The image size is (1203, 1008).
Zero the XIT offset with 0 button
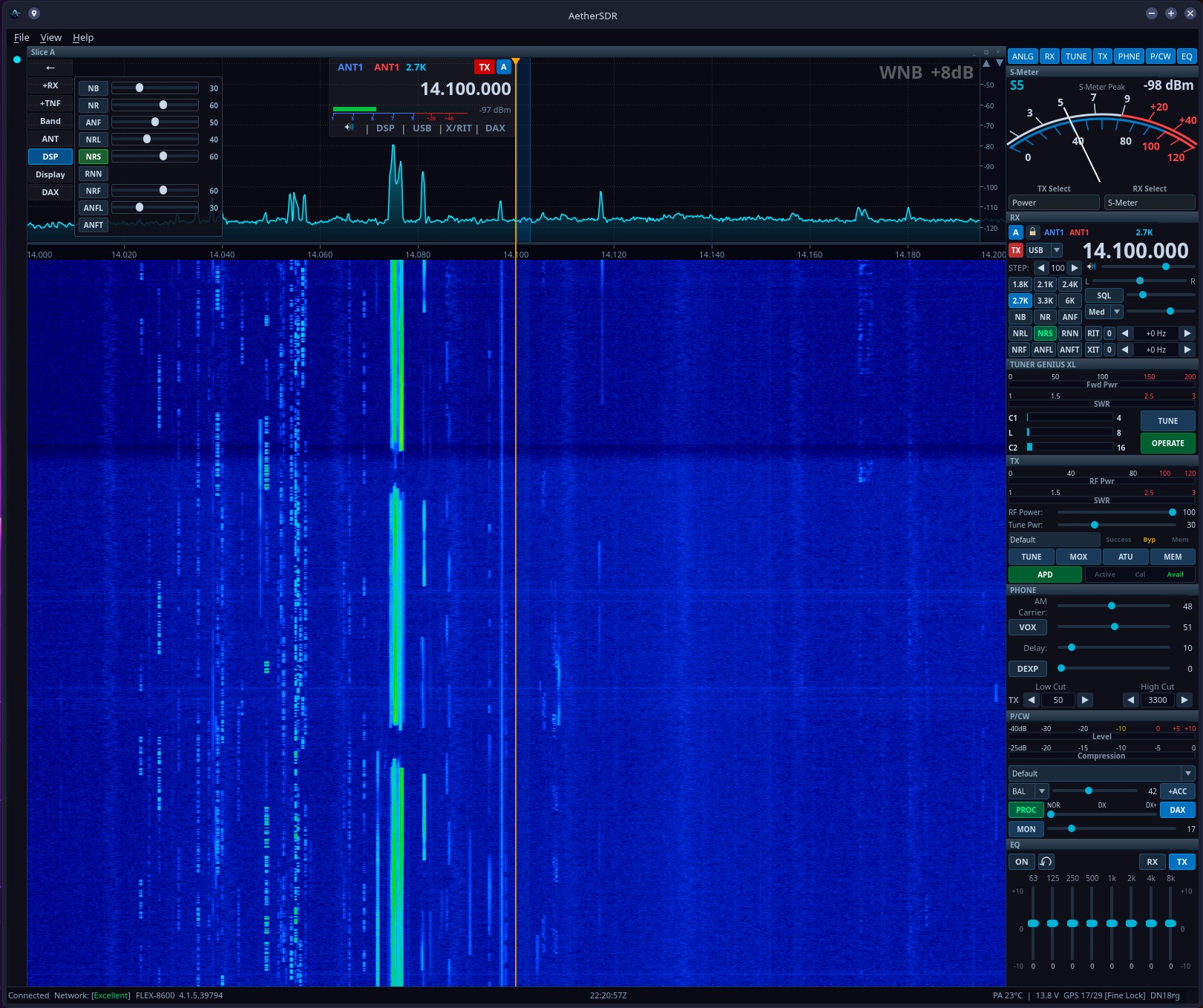[1109, 350]
